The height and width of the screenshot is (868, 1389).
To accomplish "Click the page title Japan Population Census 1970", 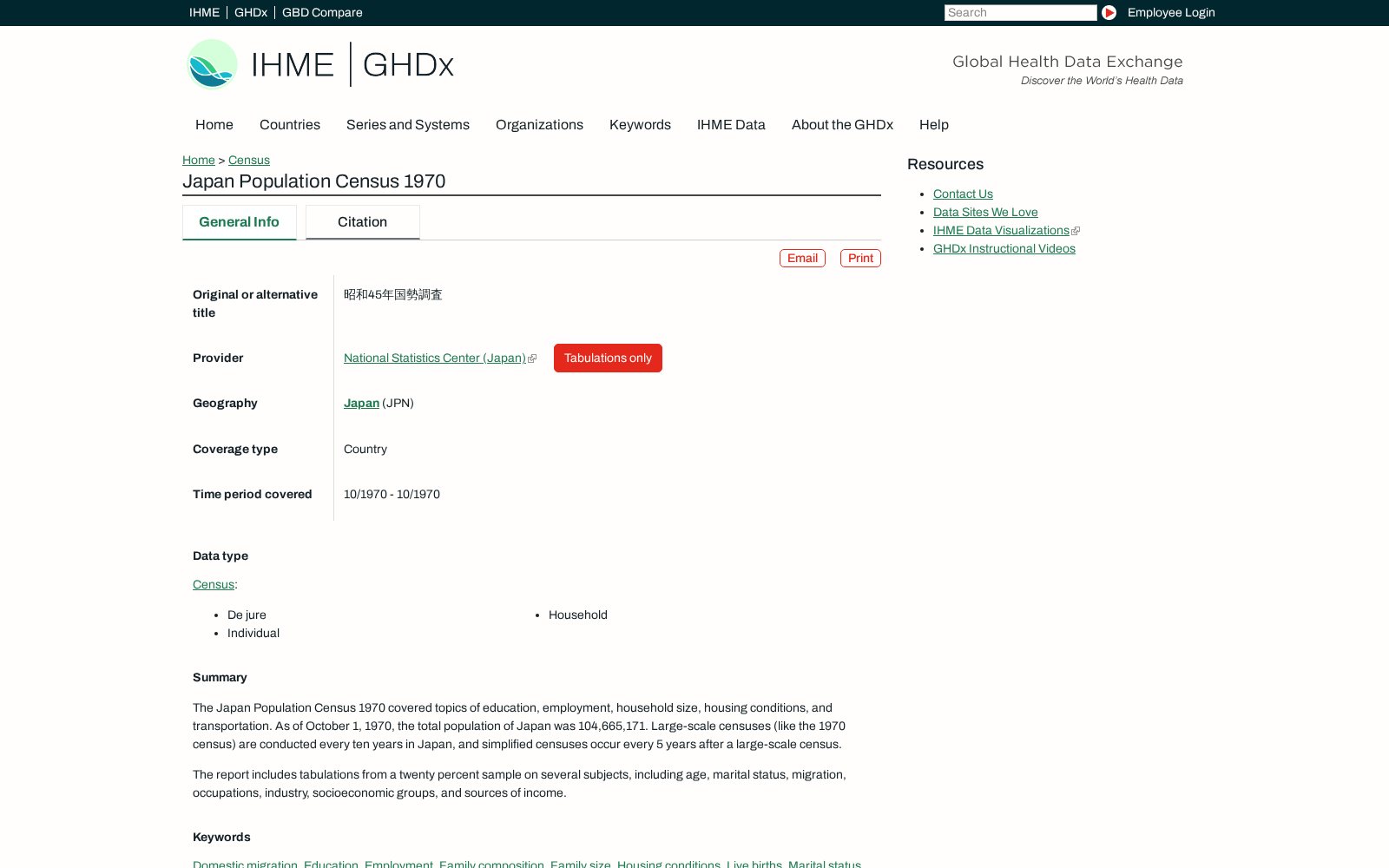I will point(314,181).
